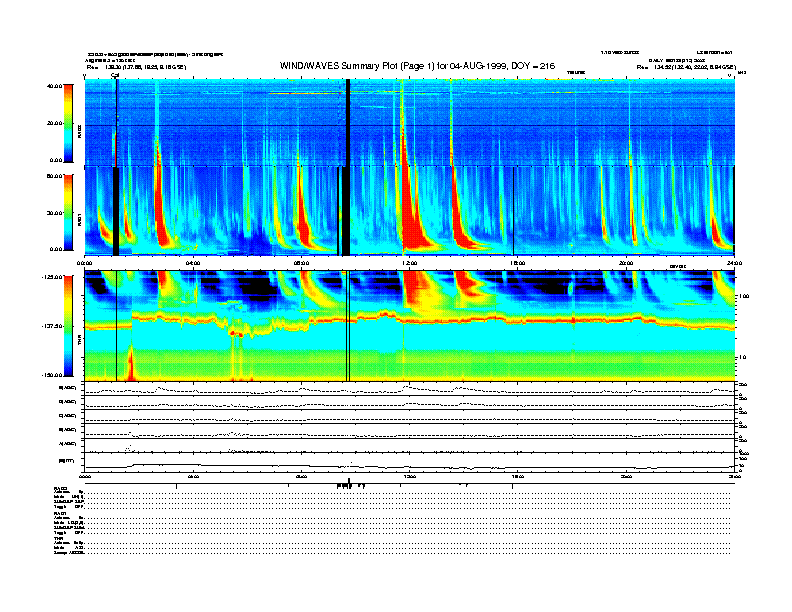Click the 30.00 color scale label

point(55,213)
